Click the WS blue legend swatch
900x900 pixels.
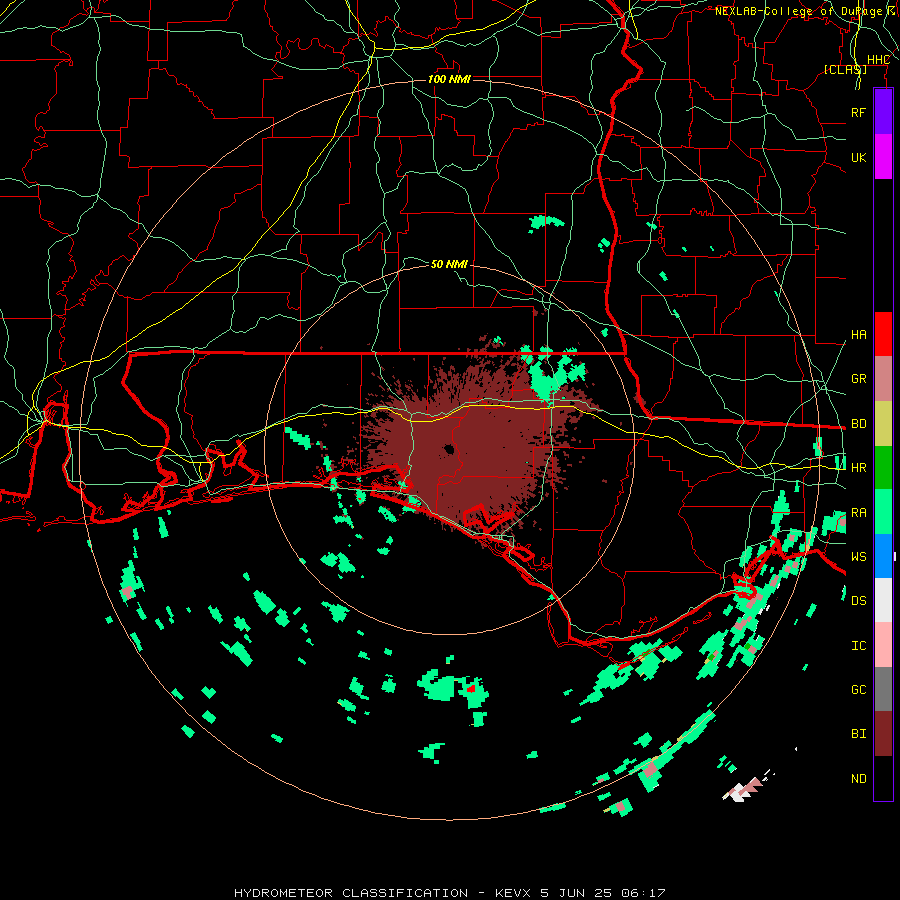pos(883,556)
